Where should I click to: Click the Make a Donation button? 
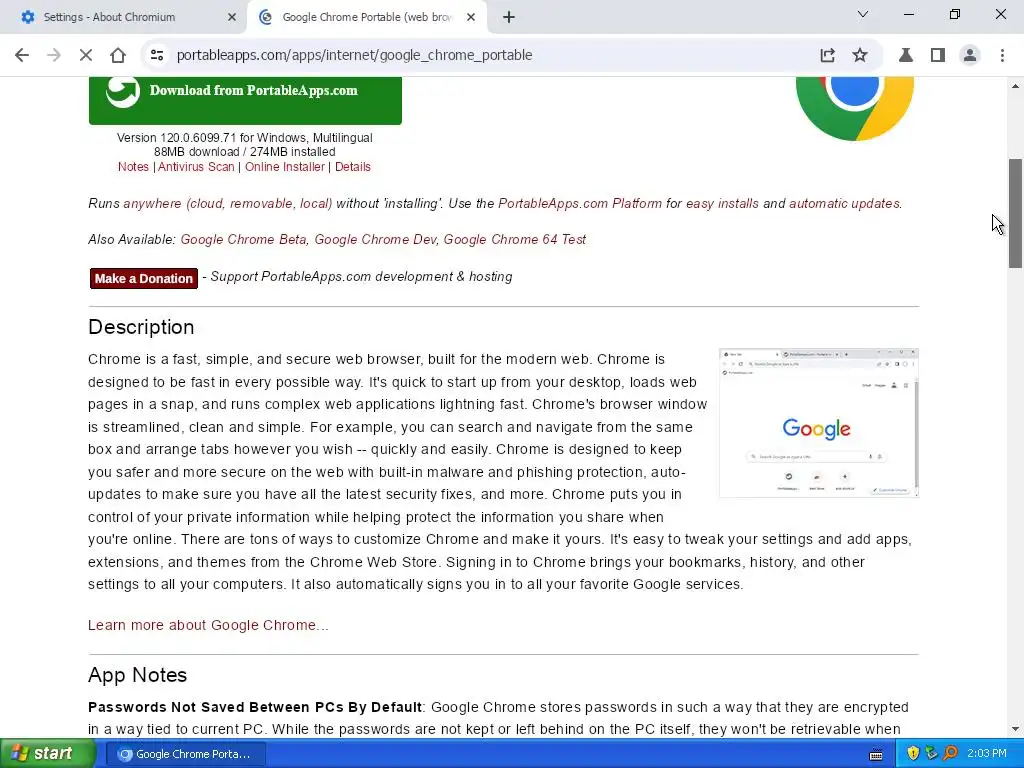(144, 278)
